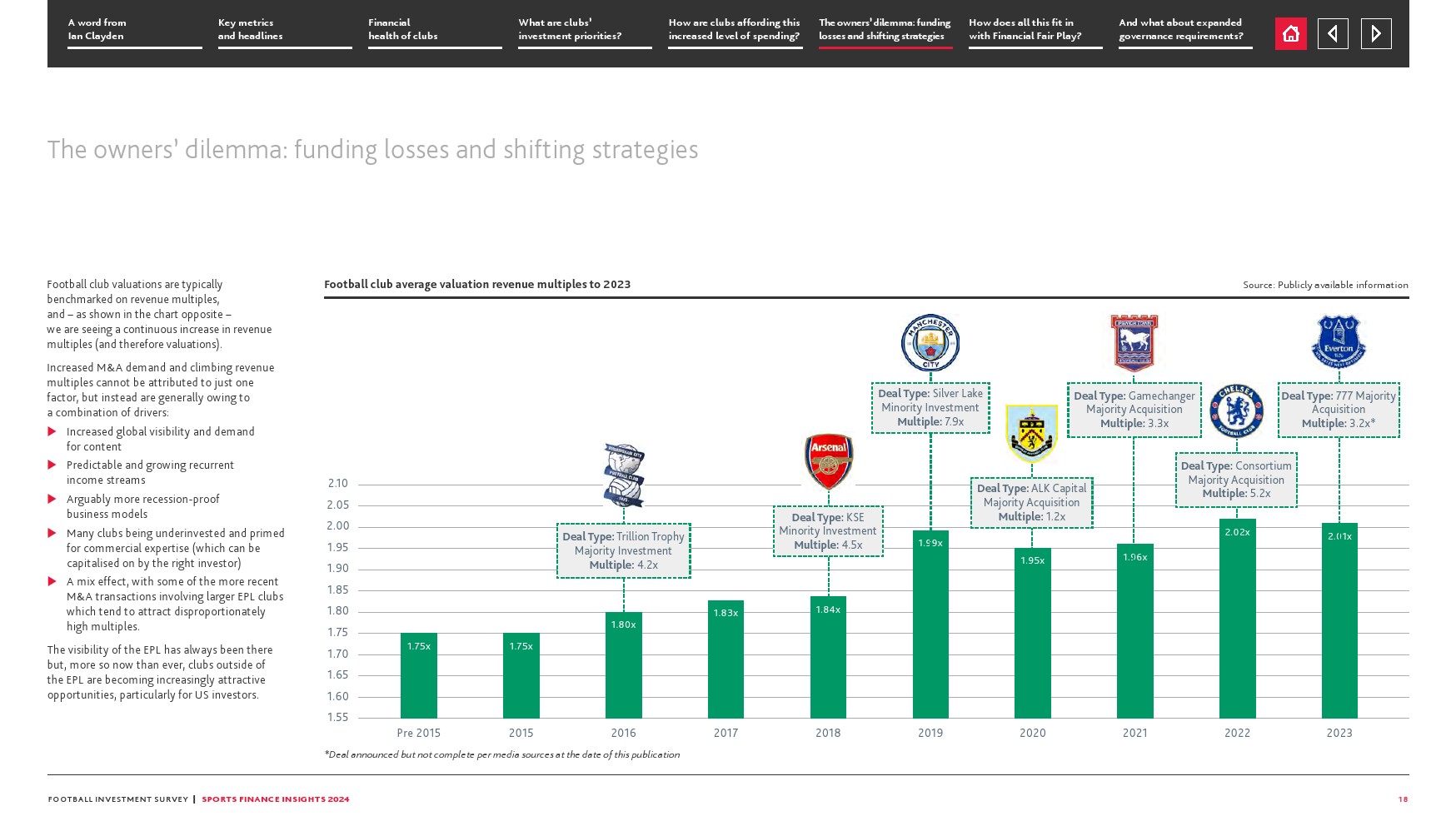
Task: Open expanded governance requirements section
Action: 1184,30
